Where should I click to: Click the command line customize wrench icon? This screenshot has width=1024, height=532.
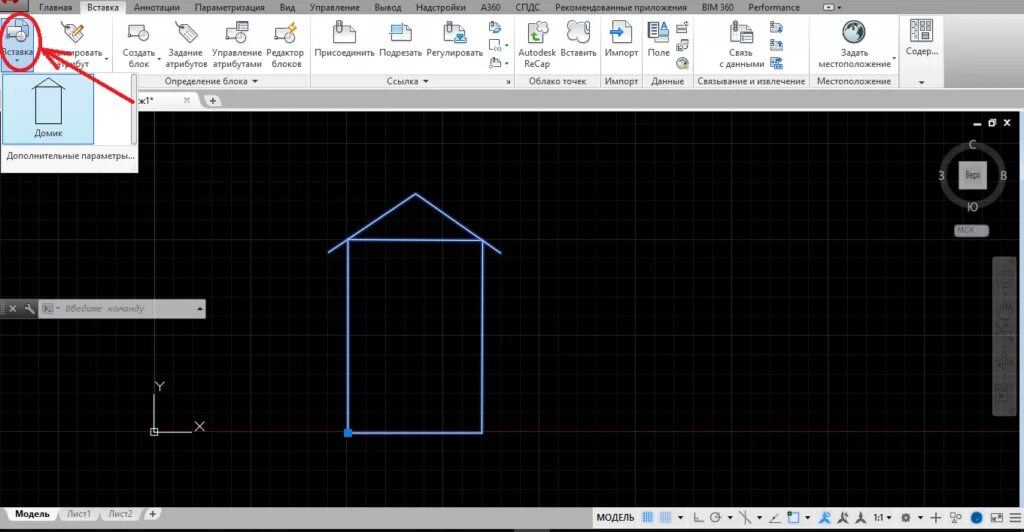click(29, 309)
